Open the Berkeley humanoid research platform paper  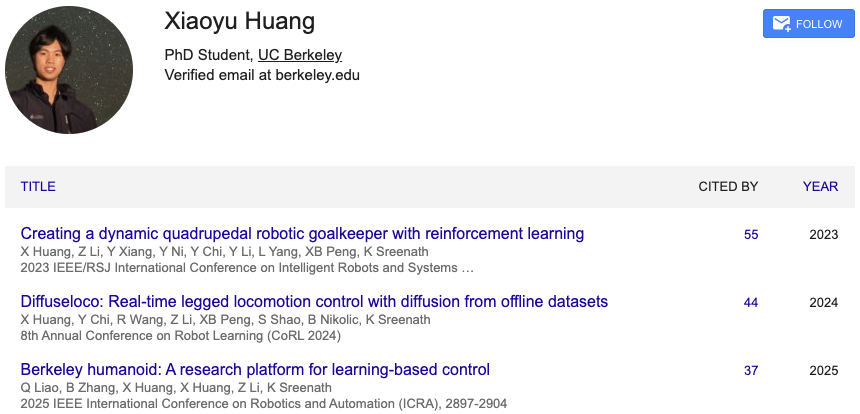(x=255, y=370)
